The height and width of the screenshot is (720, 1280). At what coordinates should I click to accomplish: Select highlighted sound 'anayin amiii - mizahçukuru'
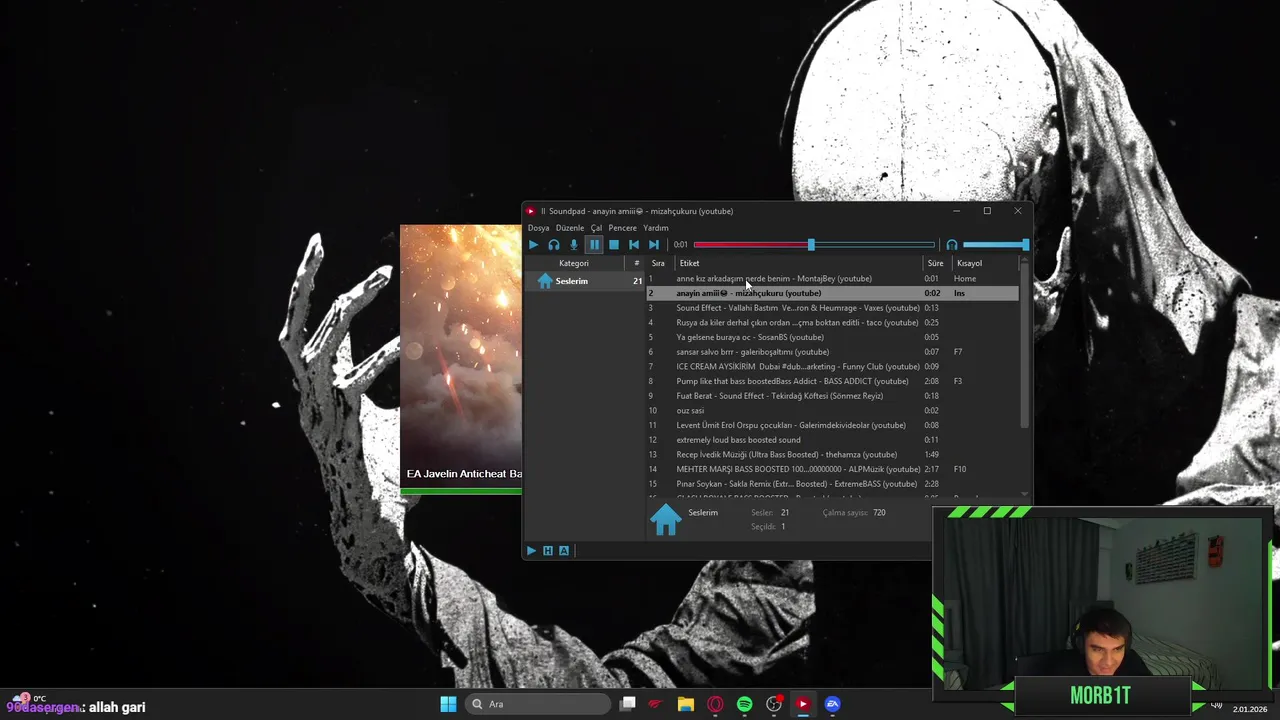point(832,293)
